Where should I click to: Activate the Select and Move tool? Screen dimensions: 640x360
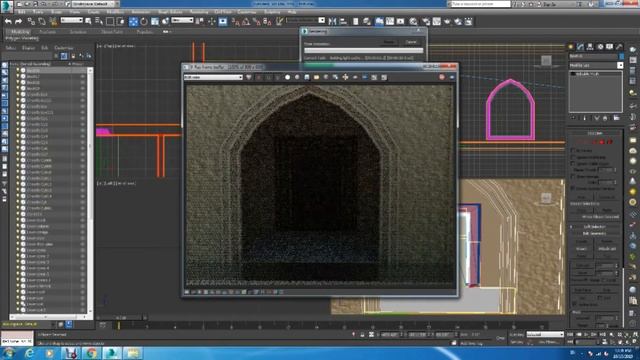[133, 21]
